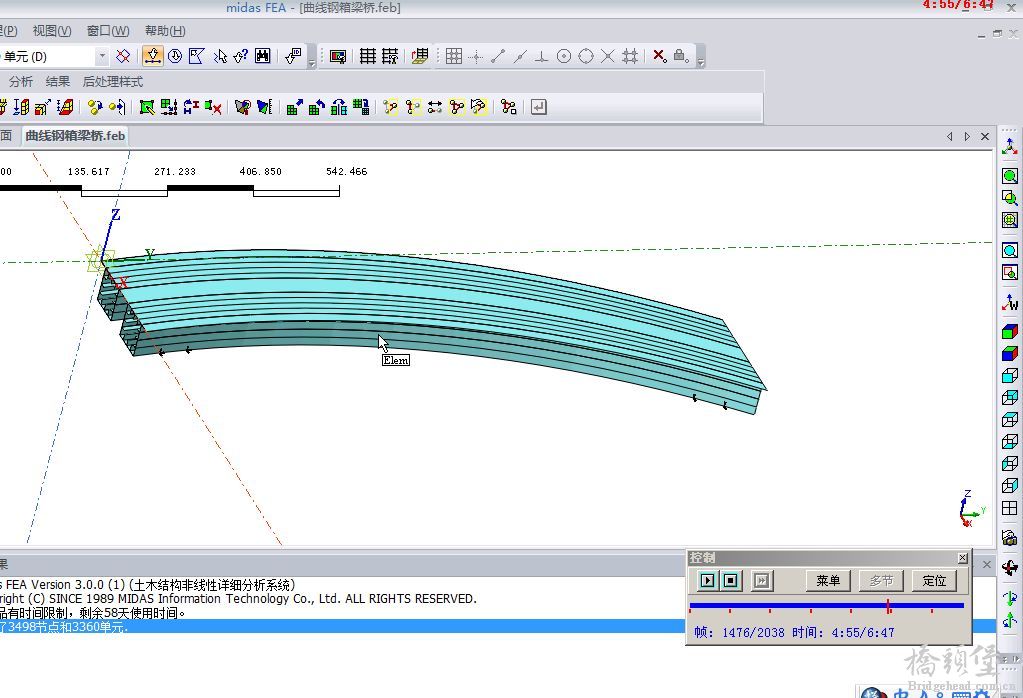
Task: Select the highlighted 3498节点和3360单元 output line
Action: click(342, 626)
